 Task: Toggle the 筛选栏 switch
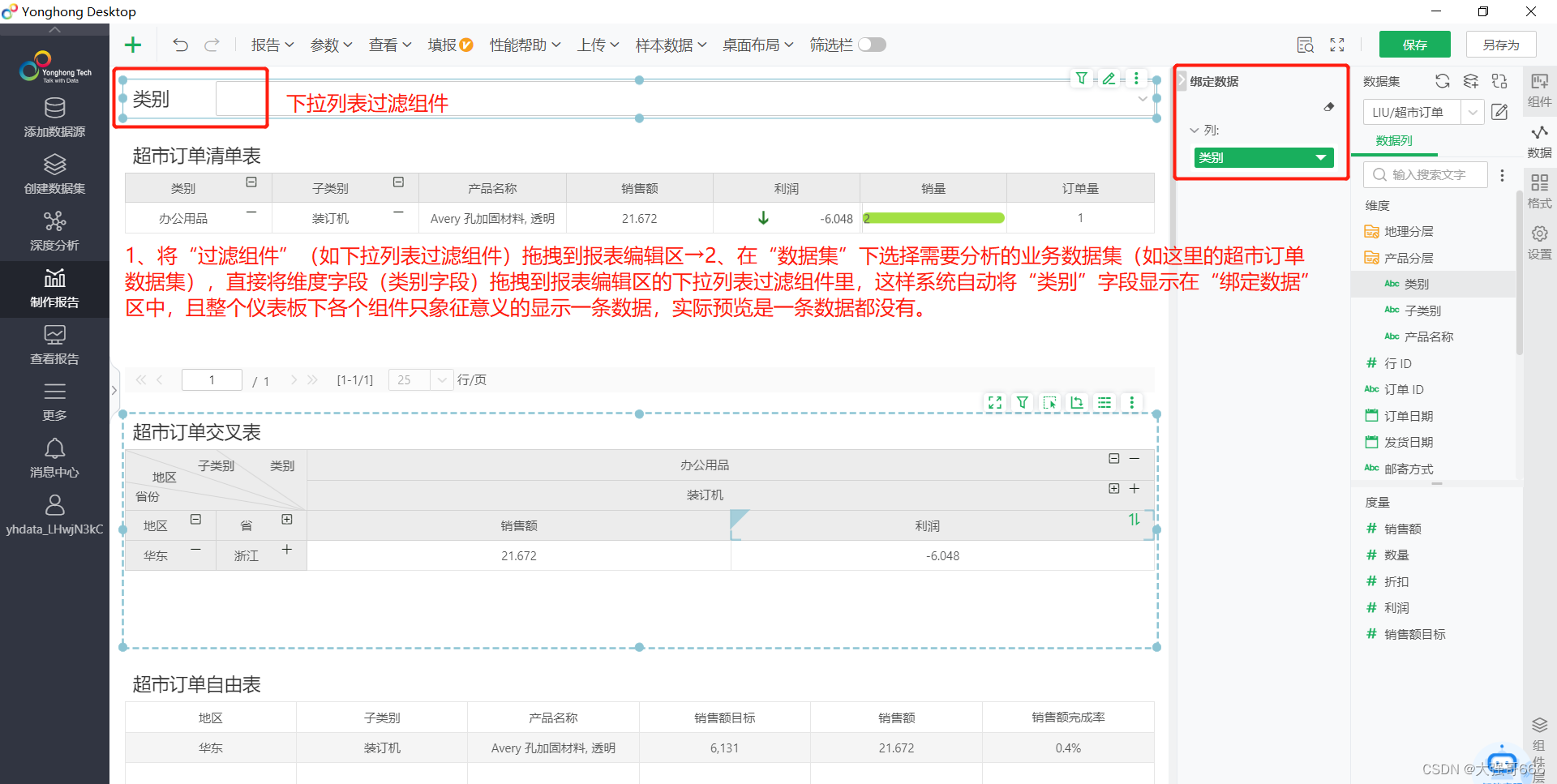click(873, 45)
